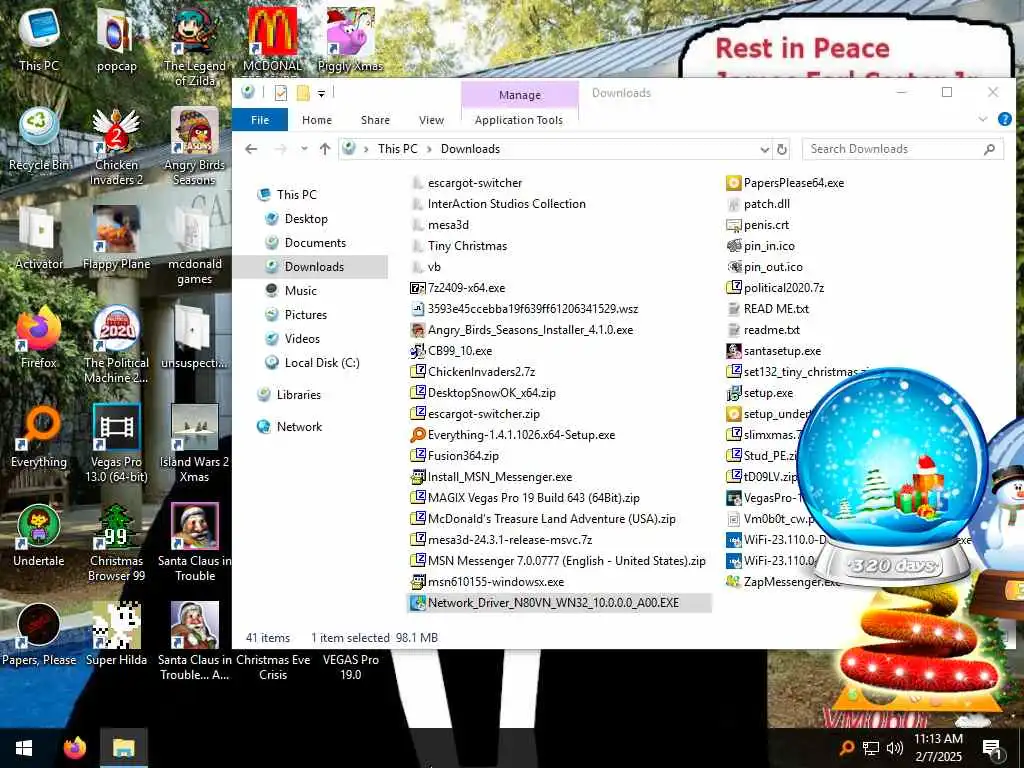Open the Activator desktop folder
The width and height of the screenshot is (1024, 768).
(39, 238)
